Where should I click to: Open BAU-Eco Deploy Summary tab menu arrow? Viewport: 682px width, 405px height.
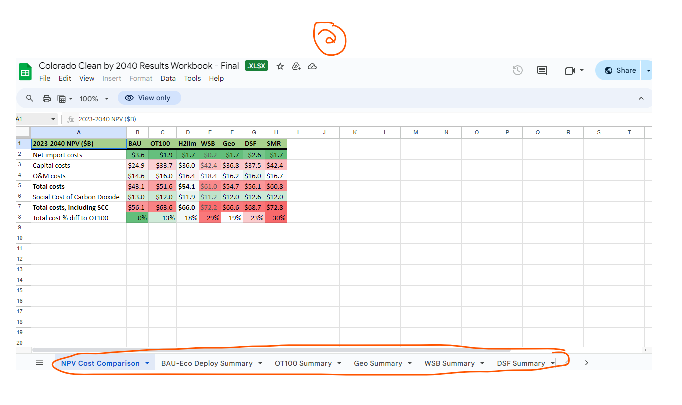(260, 363)
